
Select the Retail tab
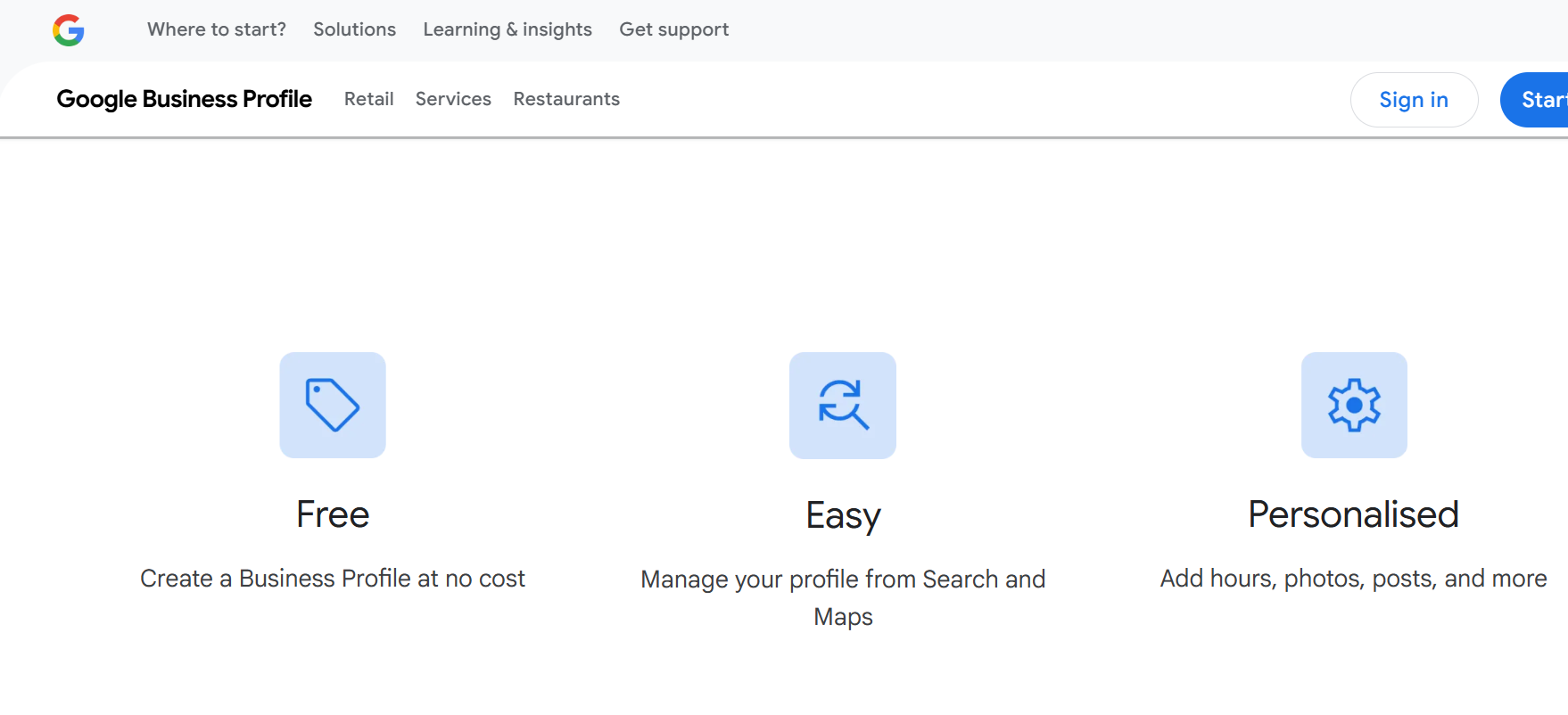point(368,99)
